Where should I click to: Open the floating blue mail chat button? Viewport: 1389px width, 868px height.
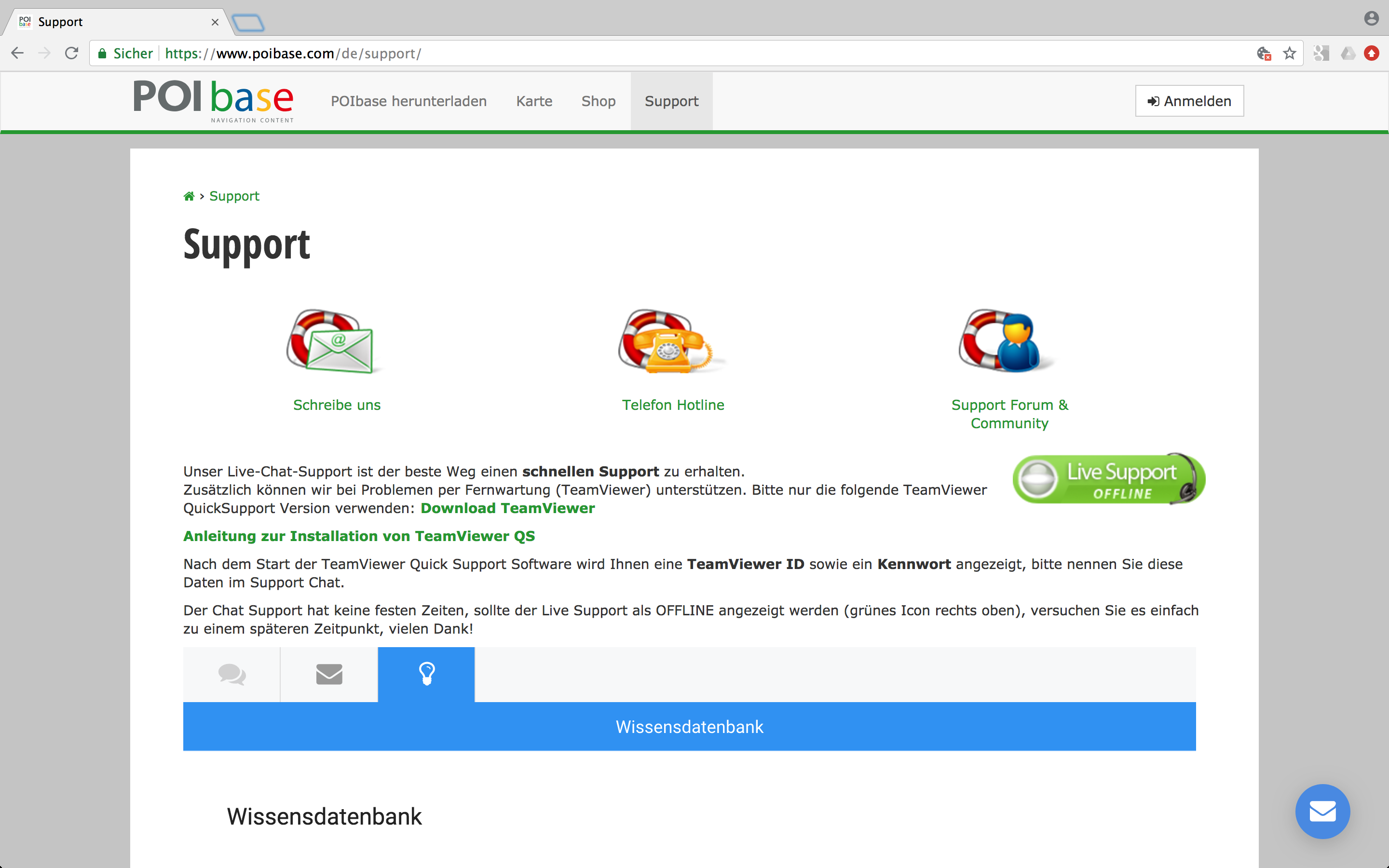coord(1322,811)
